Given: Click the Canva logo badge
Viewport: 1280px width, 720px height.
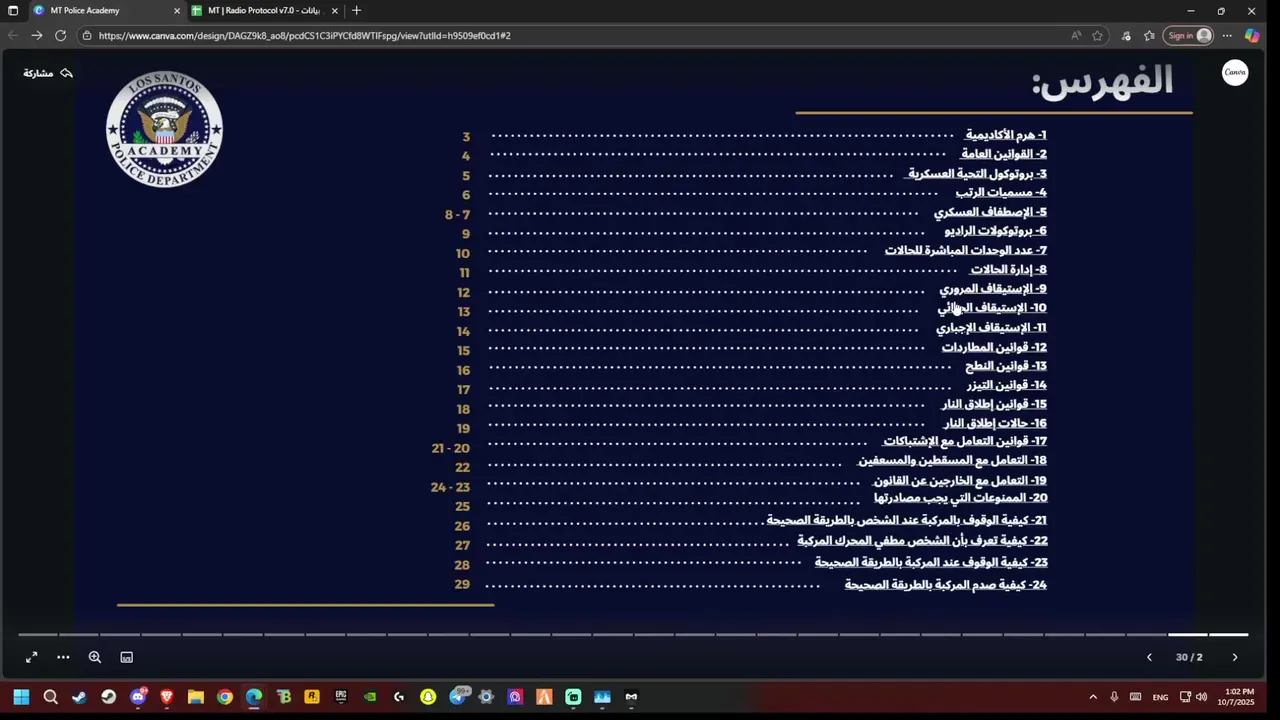Looking at the screenshot, I should tap(1235, 73).
